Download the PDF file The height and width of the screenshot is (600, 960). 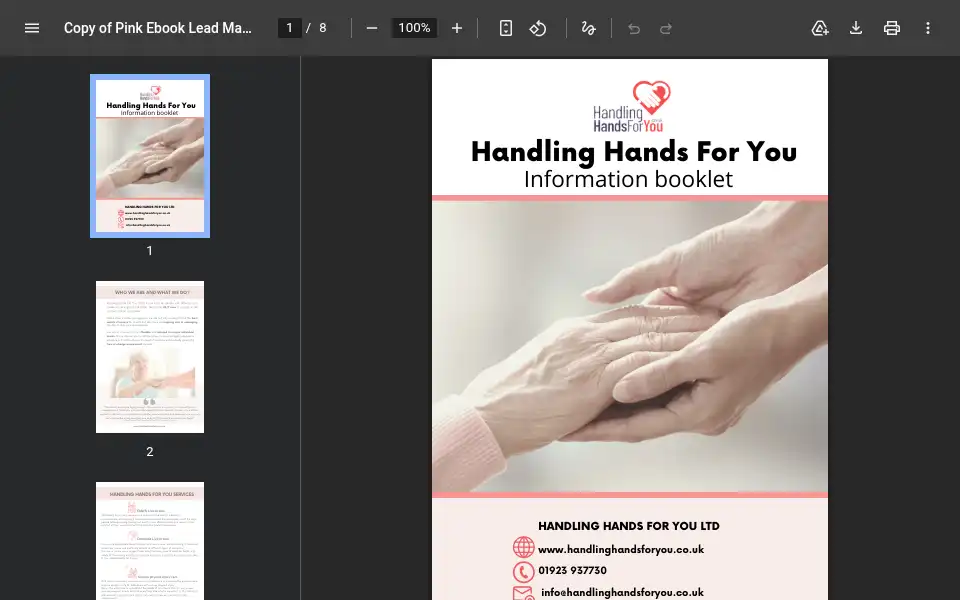click(x=856, y=28)
